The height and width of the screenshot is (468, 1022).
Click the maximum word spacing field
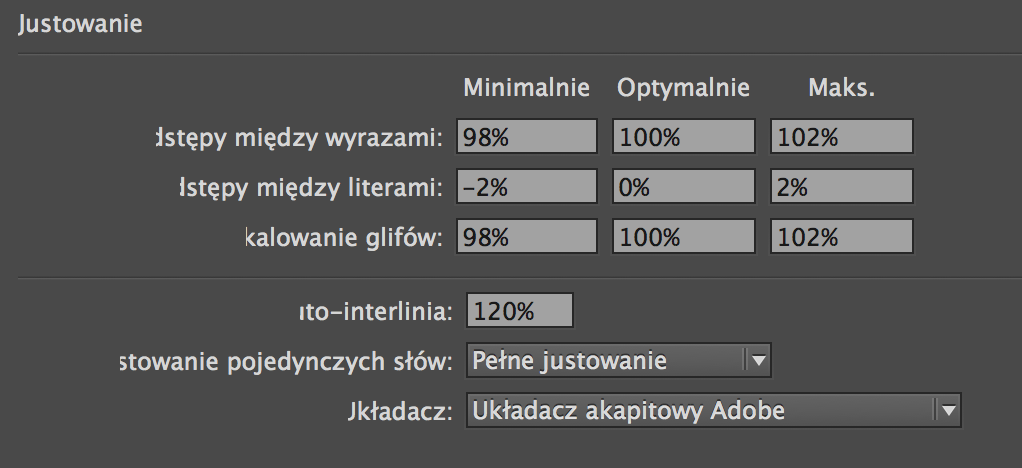coord(842,137)
